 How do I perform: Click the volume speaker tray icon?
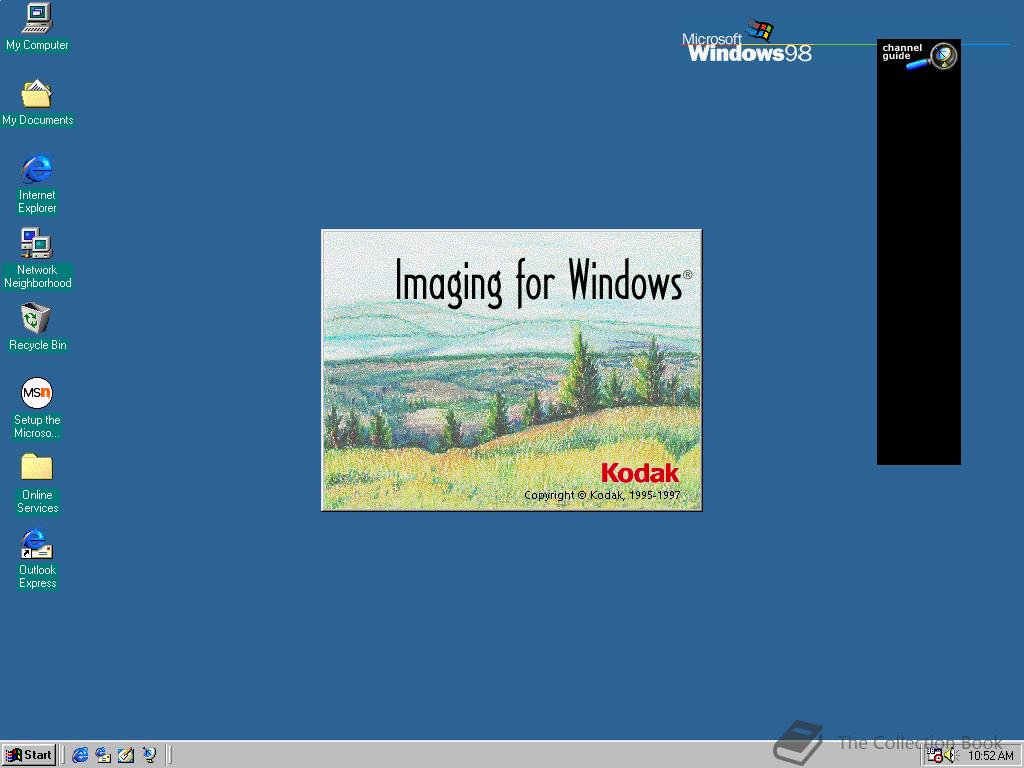(950, 756)
